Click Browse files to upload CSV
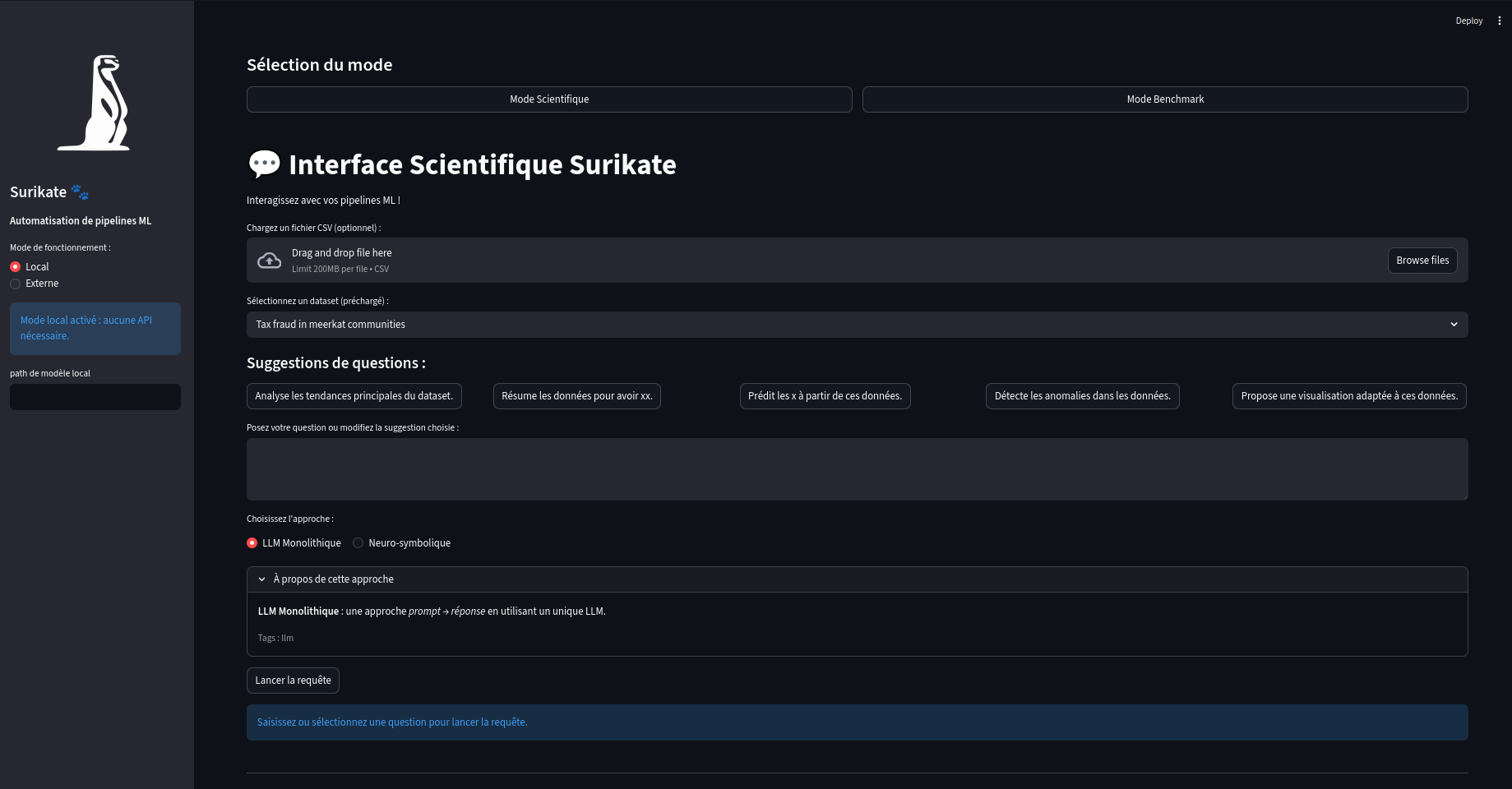This screenshot has height=789, width=1512. coord(1422,261)
